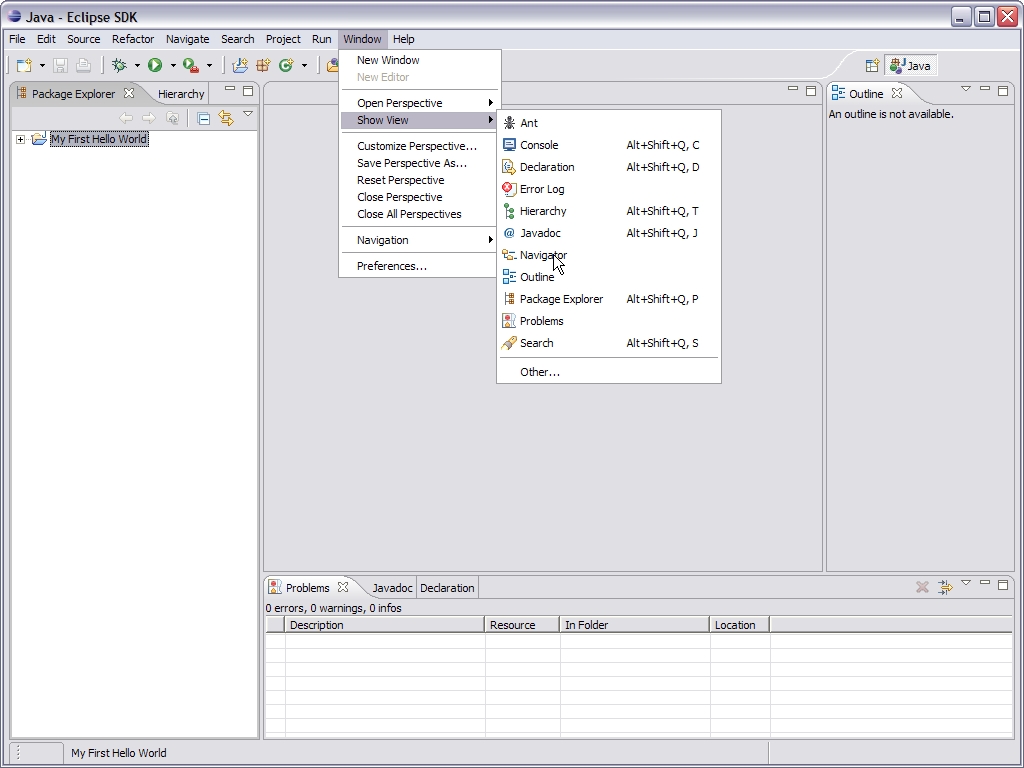Open the Debug dropdown arrow

coord(137,65)
